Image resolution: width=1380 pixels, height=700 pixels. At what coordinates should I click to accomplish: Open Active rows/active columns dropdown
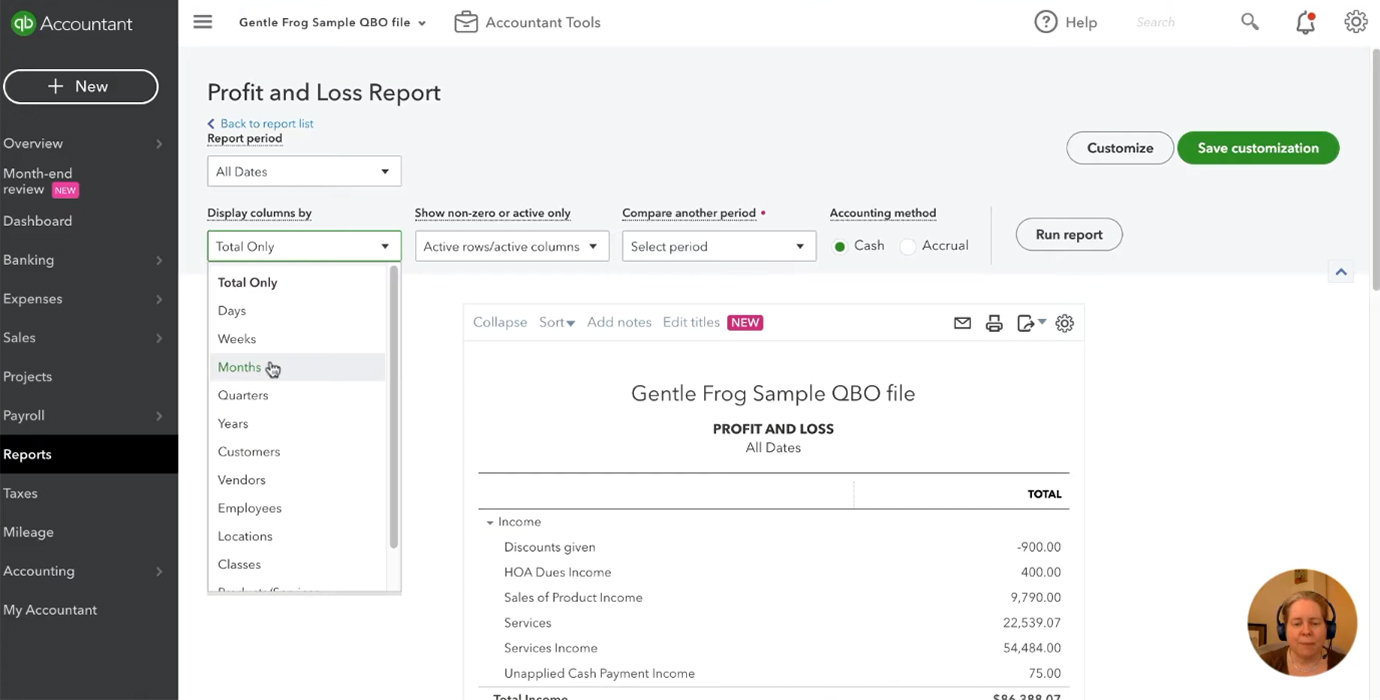(x=512, y=246)
